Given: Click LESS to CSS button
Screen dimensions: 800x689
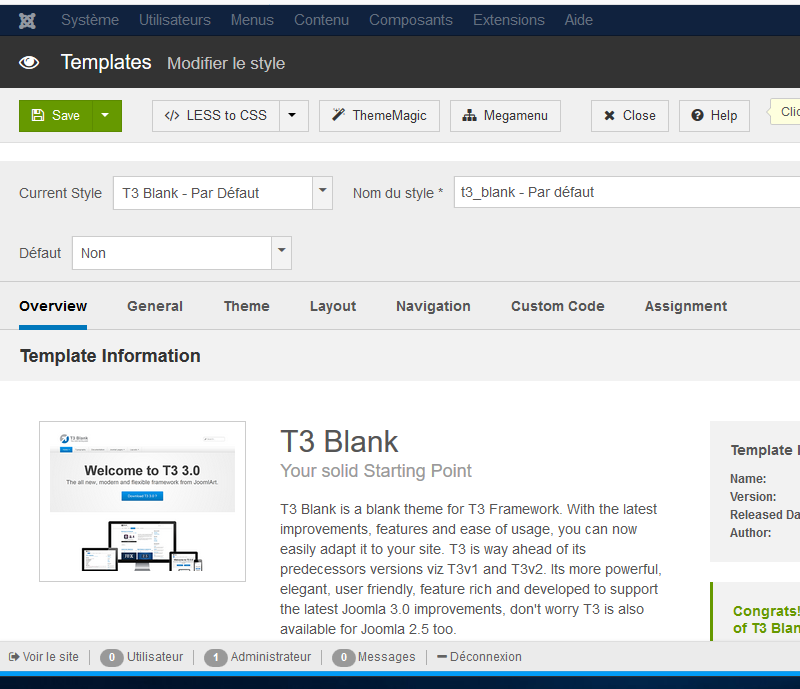Looking at the screenshot, I should [x=216, y=116].
